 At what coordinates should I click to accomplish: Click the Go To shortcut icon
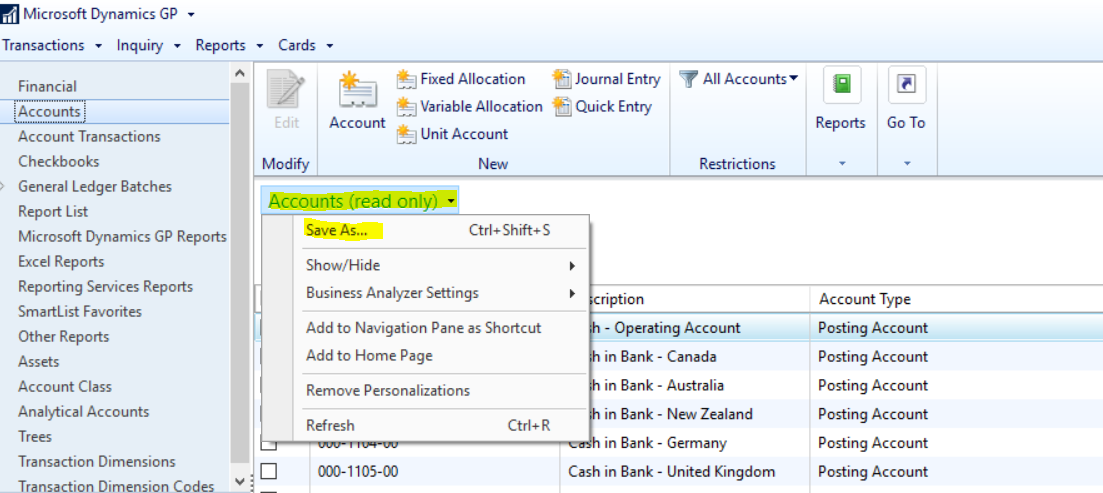(x=906, y=85)
